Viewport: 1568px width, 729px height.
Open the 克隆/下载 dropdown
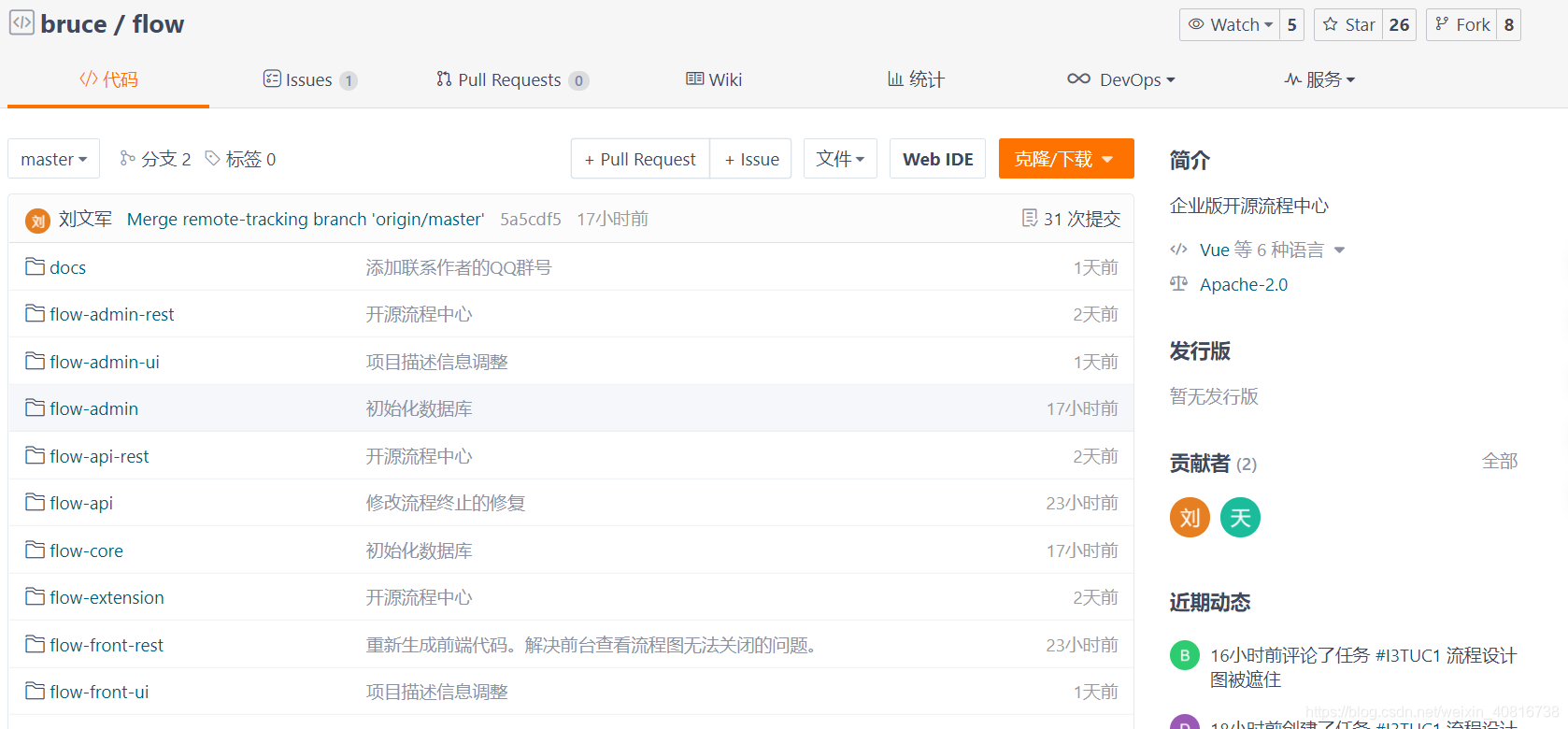click(1066, 159)
